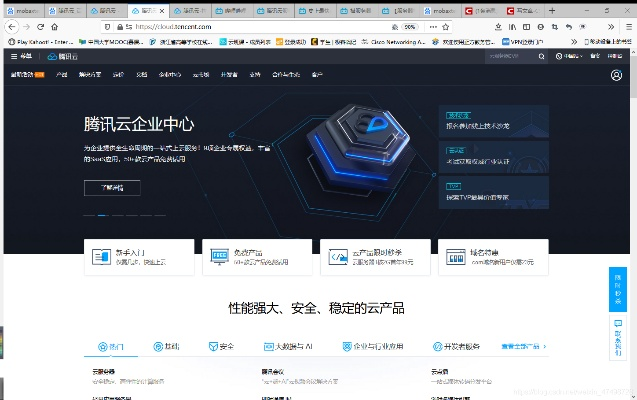The image size is (637, 400).
Task: Switch to the 基础 product tab
Action: pyautogui.click(x=166, y=346)
